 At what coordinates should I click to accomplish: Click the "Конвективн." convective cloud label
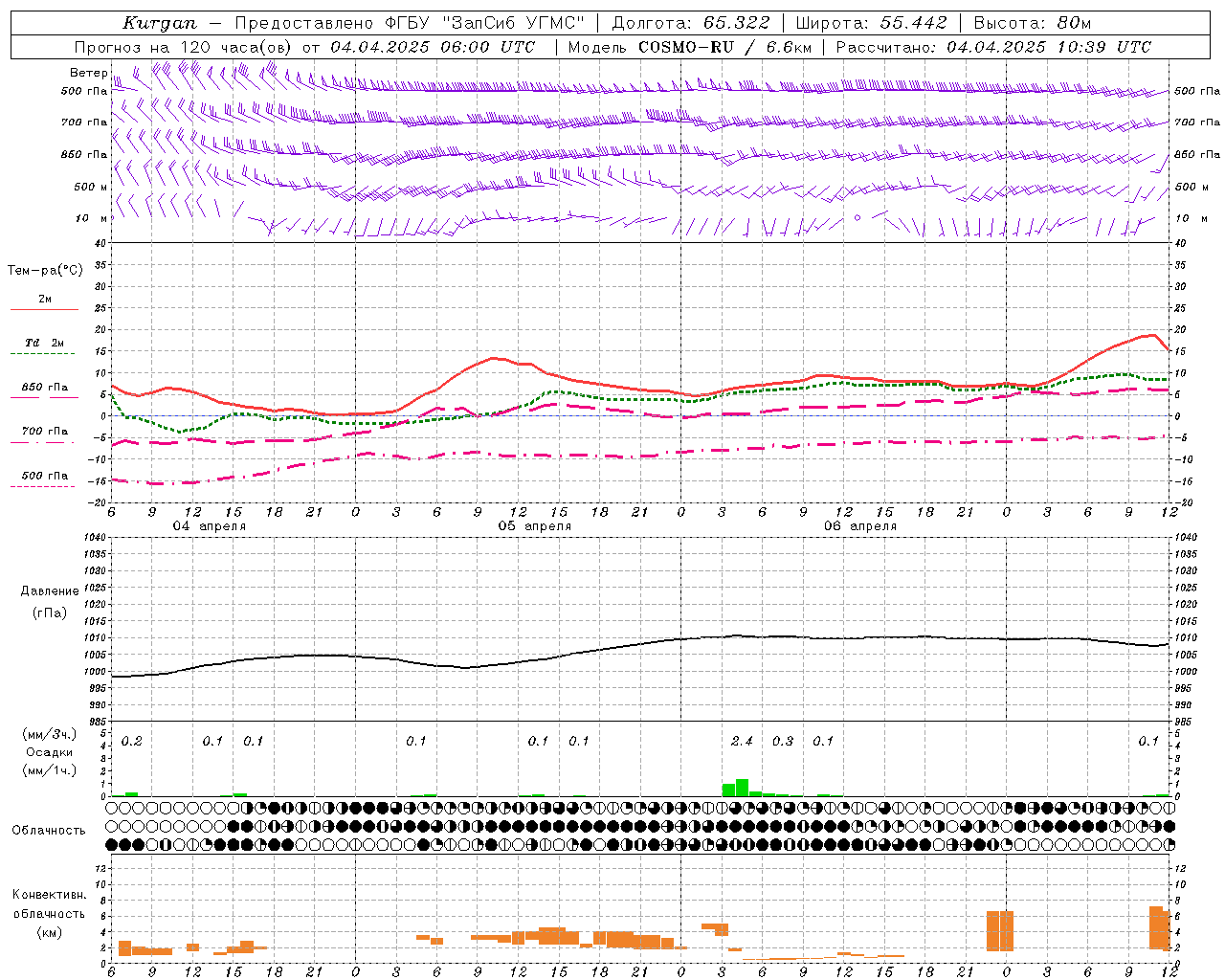[49, 895]
